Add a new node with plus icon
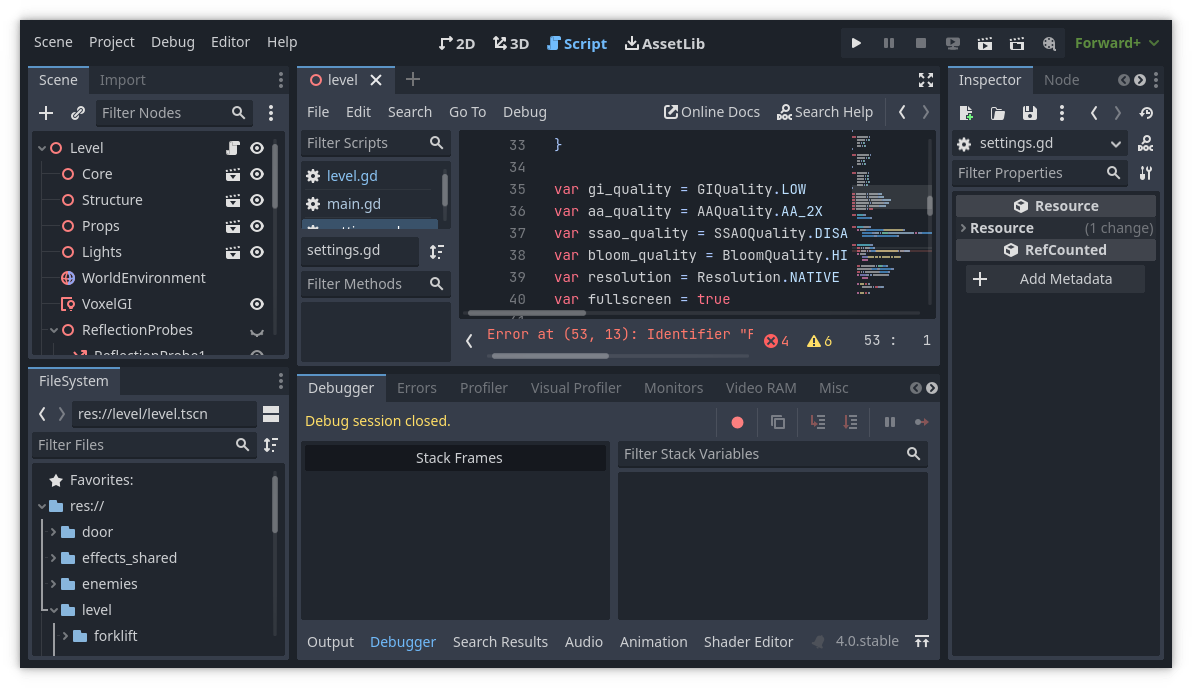The height and width of the screenshot is (688, 1192). click(46, 113)
